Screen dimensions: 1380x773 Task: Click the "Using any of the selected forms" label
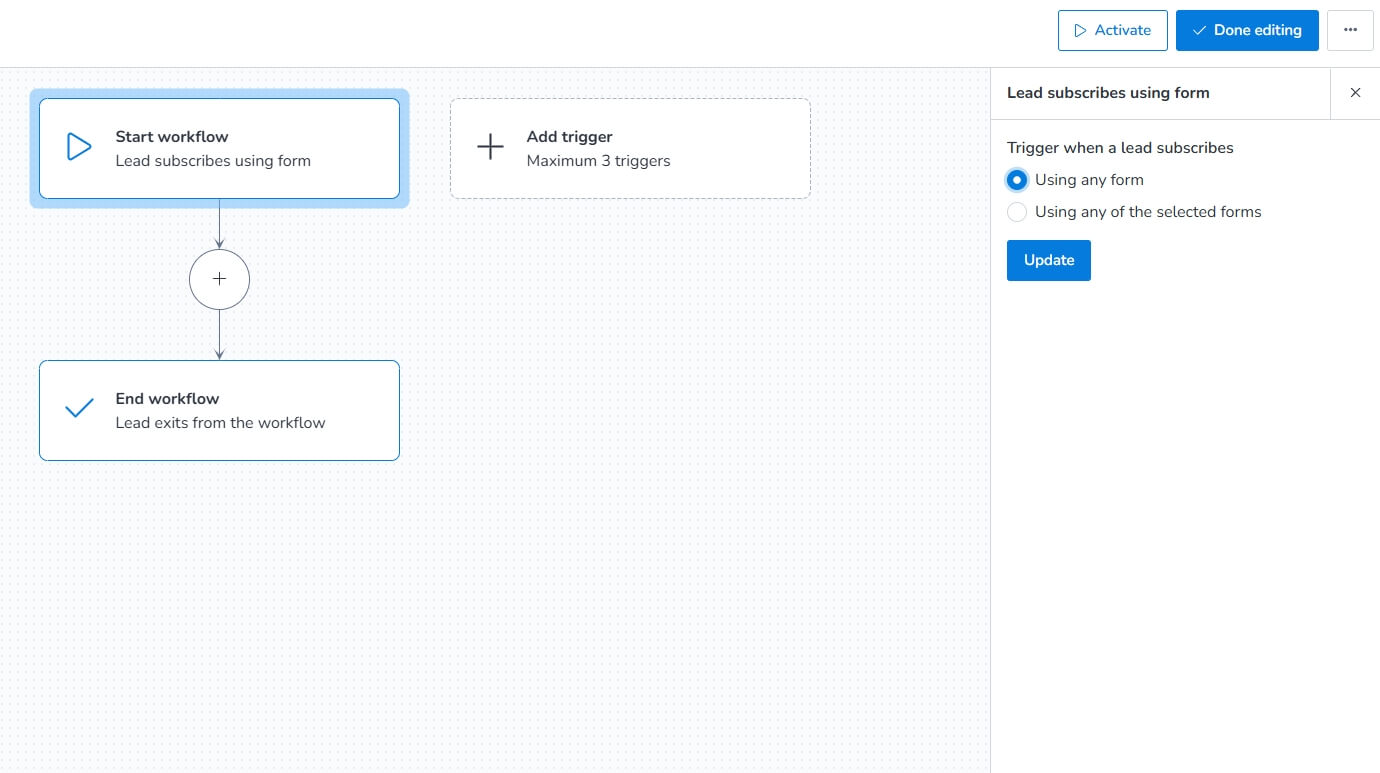coord(1148,212)
